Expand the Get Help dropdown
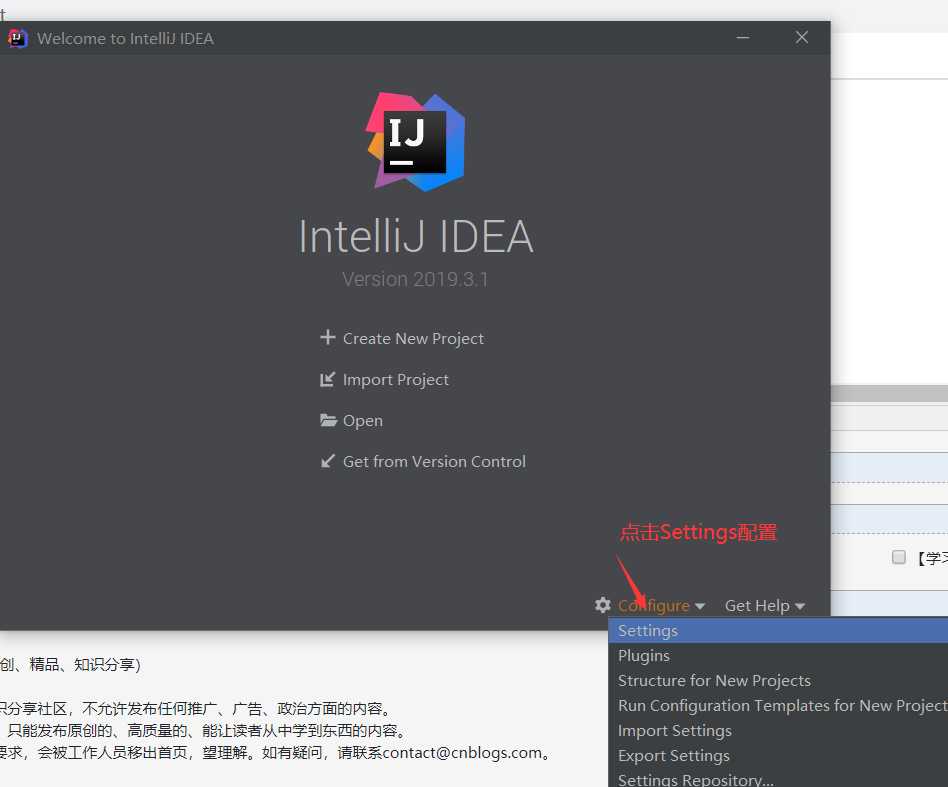The width and height of the screenshot is (948, 787). [x=765, y=605]
